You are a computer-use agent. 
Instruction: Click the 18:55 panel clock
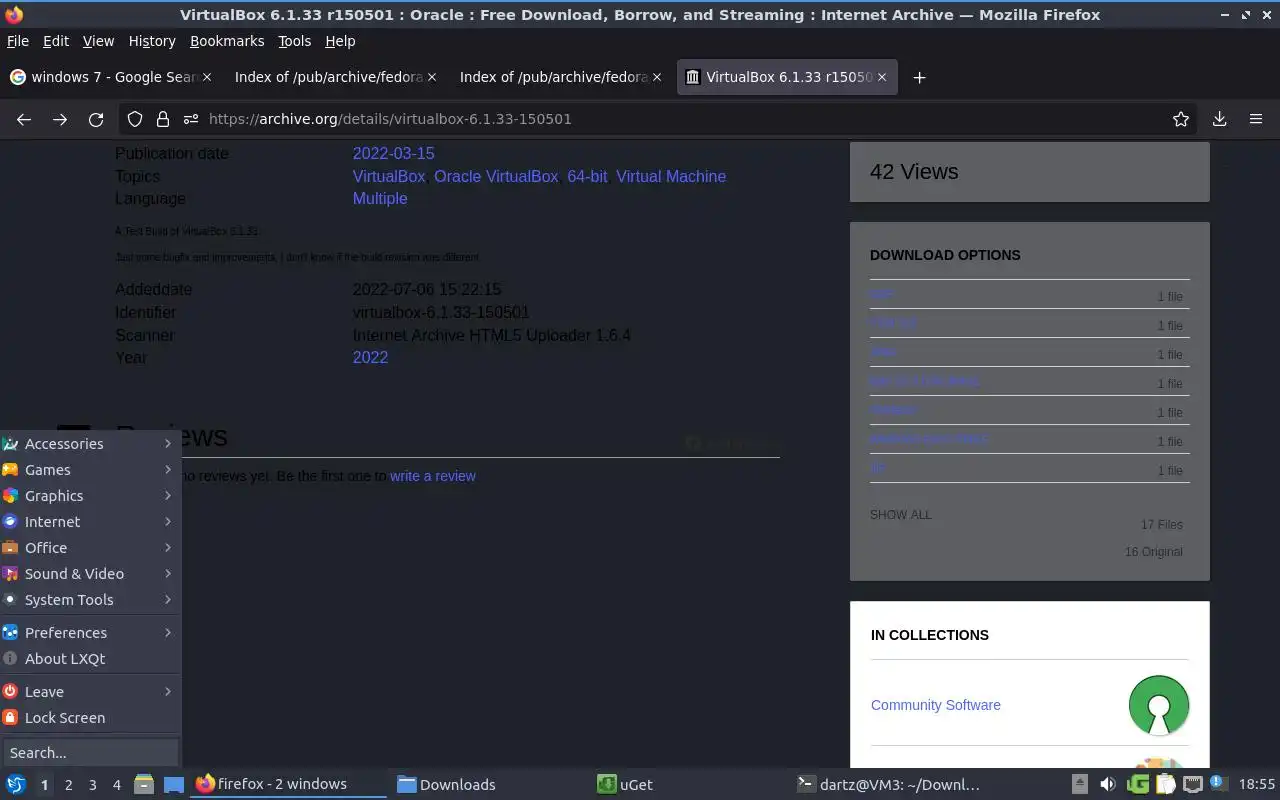click(x=1257, y=784)
